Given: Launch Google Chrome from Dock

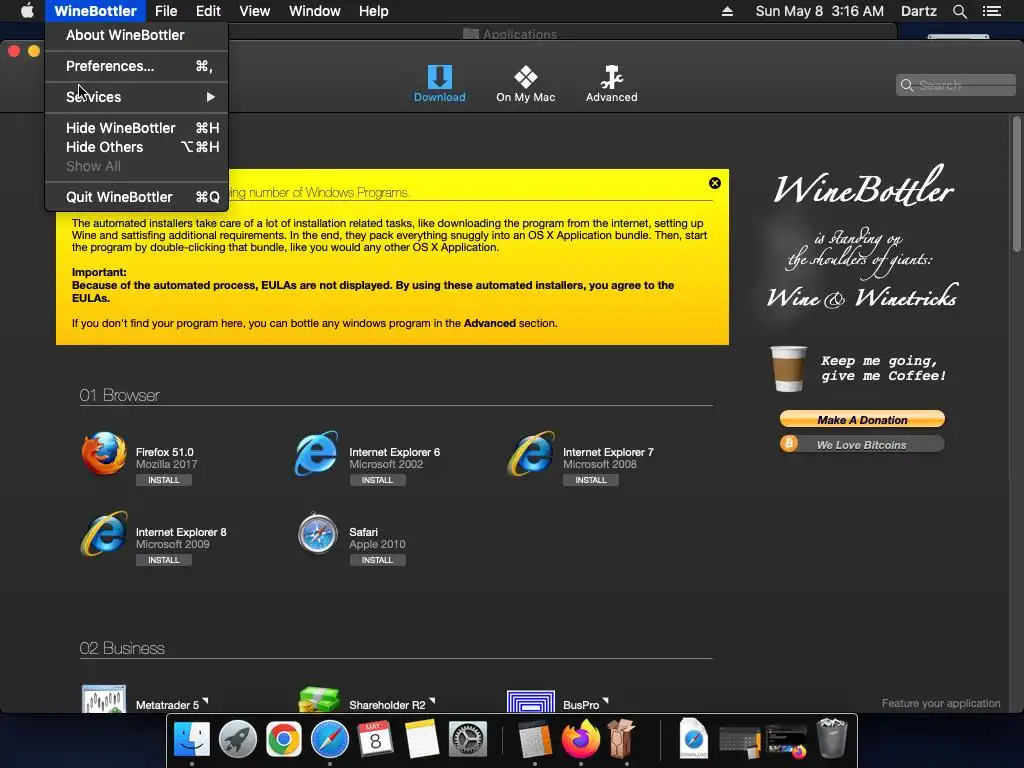Looking at the screenshot, I should pos(283,739).
